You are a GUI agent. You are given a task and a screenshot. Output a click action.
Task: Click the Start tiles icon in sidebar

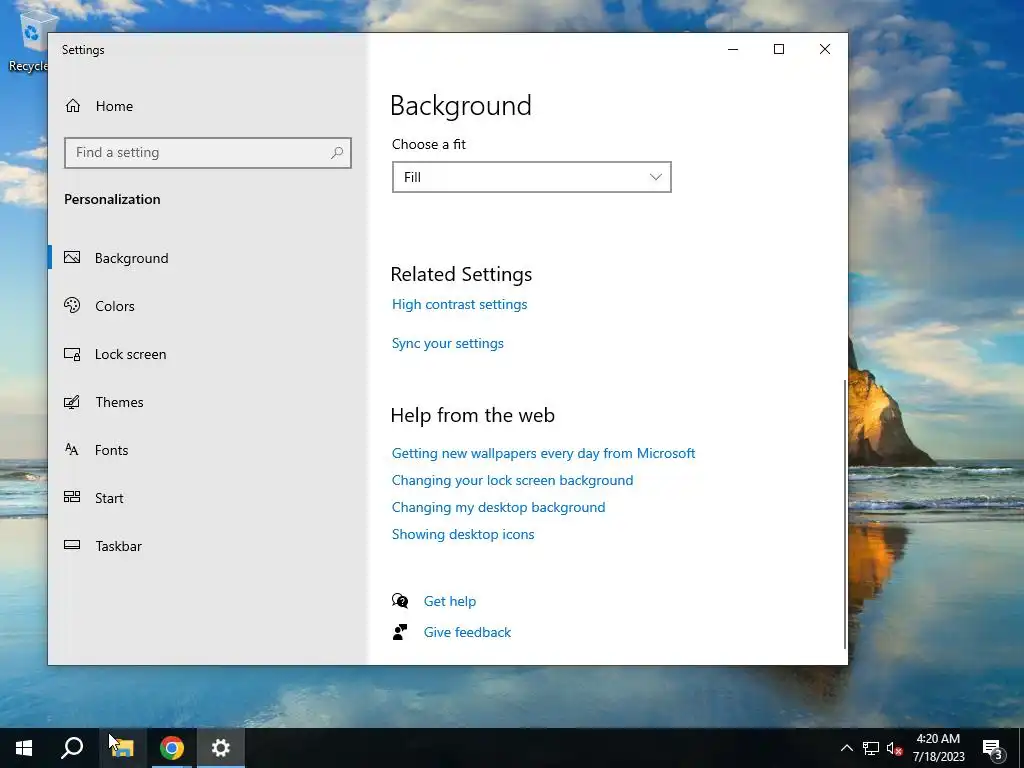72,497
